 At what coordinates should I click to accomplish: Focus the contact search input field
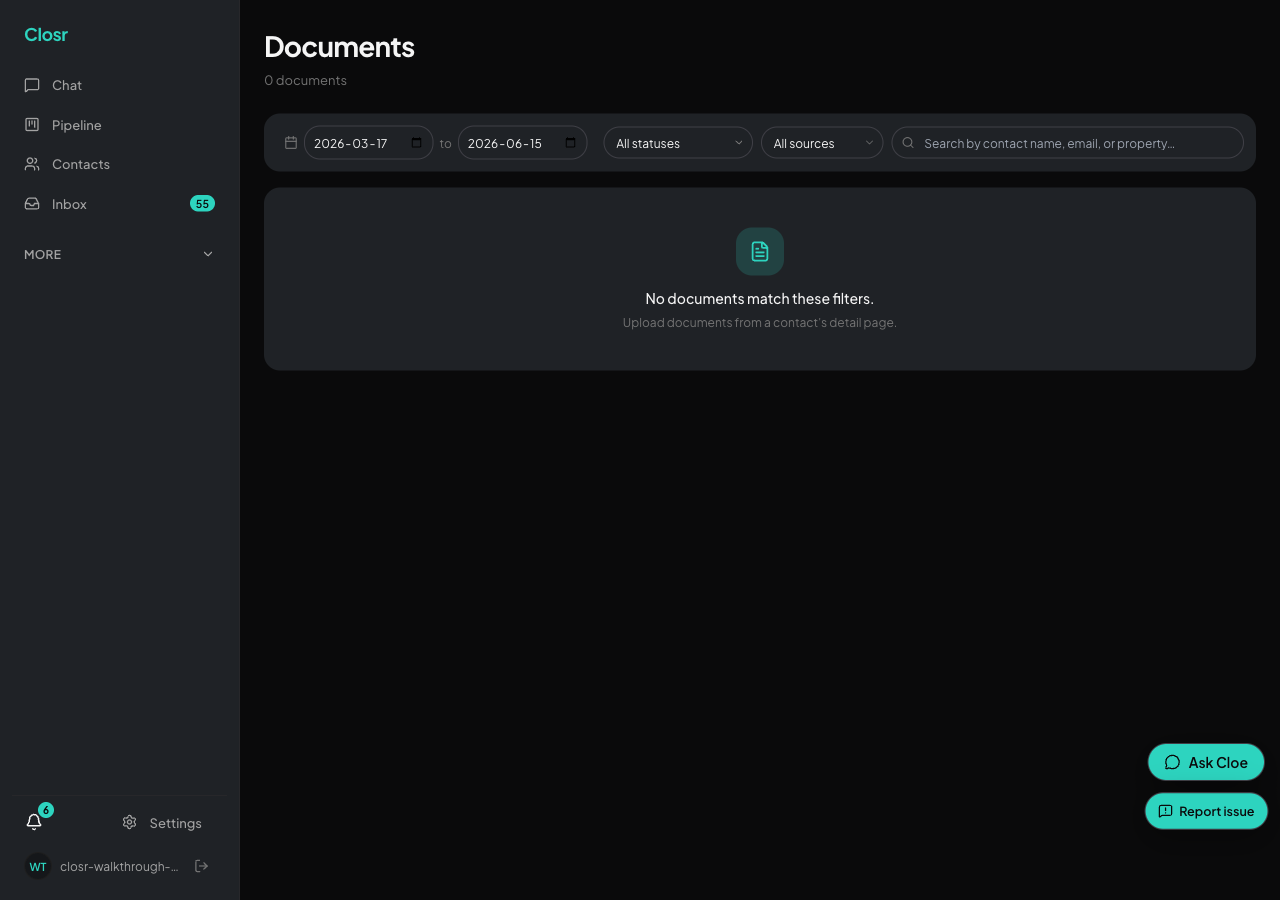pos(1068,143)
